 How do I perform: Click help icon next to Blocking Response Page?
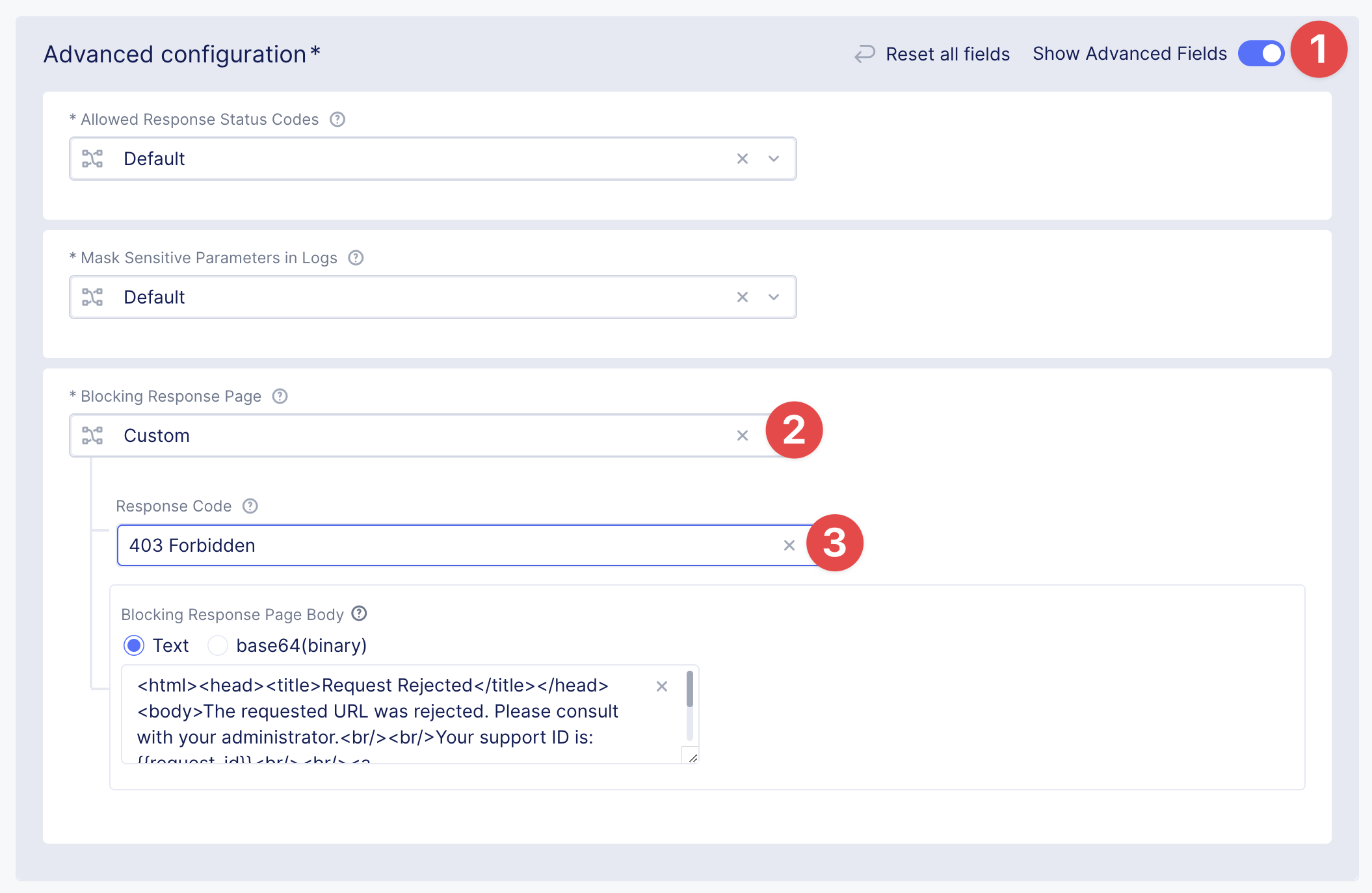[280, 396]
